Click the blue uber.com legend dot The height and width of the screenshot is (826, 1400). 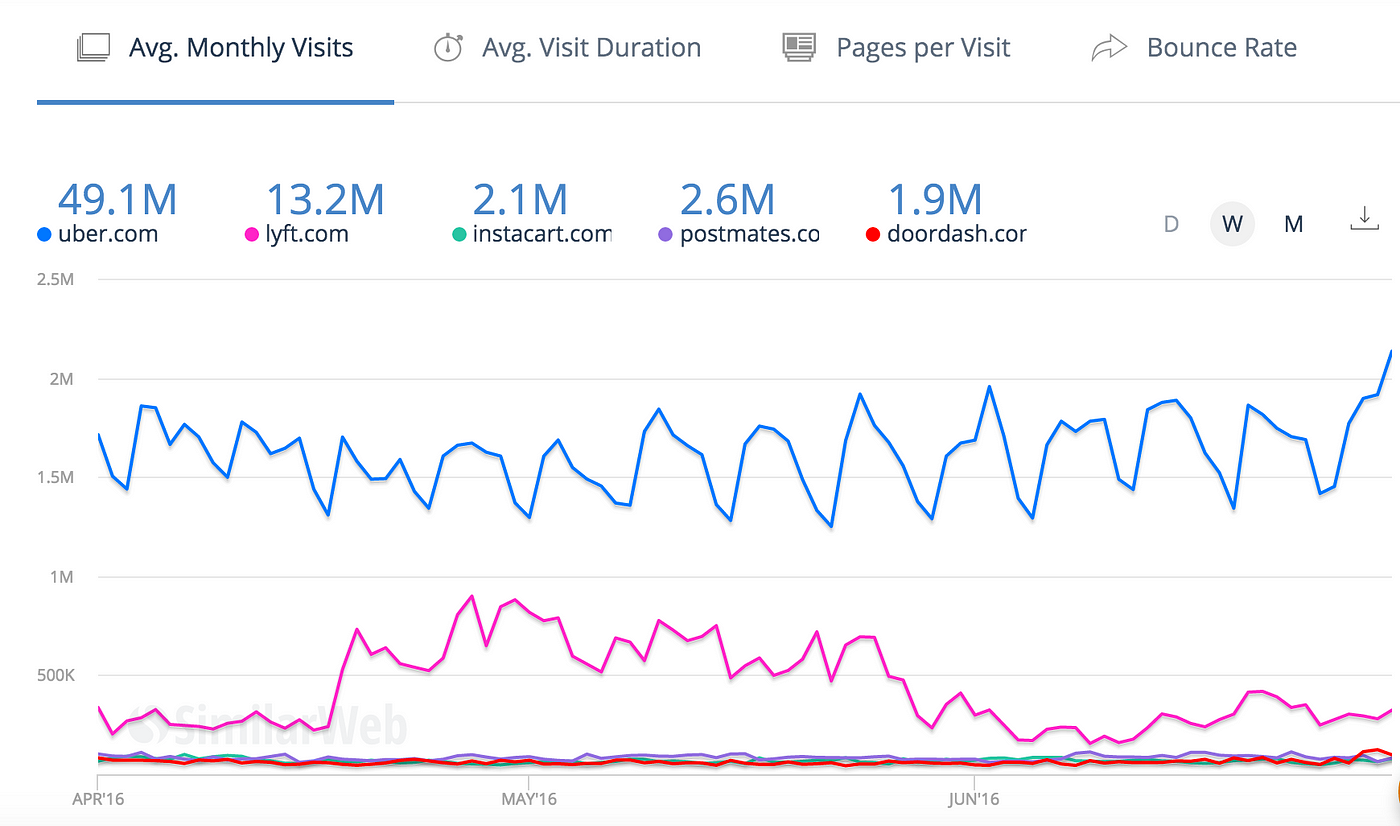point(44,235)
